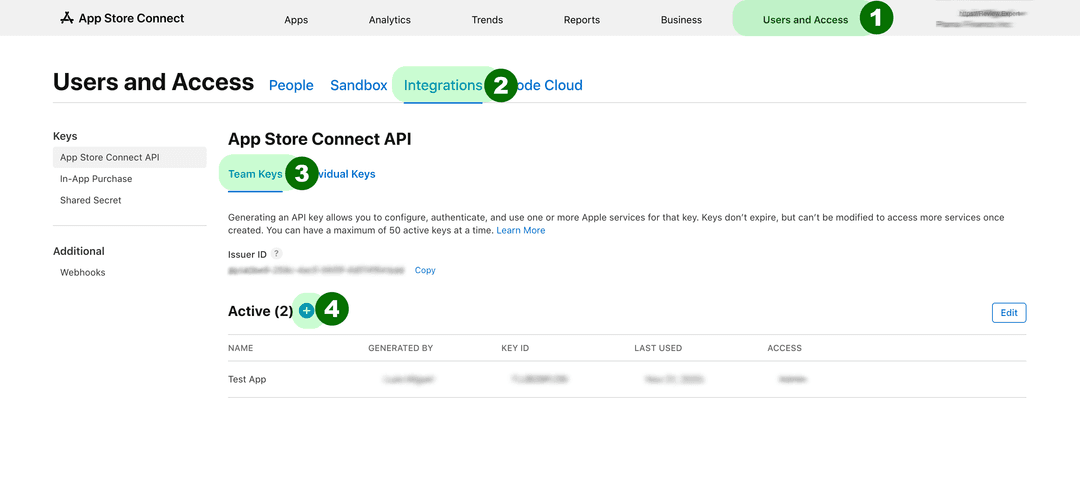This screenshot has width=1080, height=504.
Task: Follow the Learn More link
Action: click(521, 231)
